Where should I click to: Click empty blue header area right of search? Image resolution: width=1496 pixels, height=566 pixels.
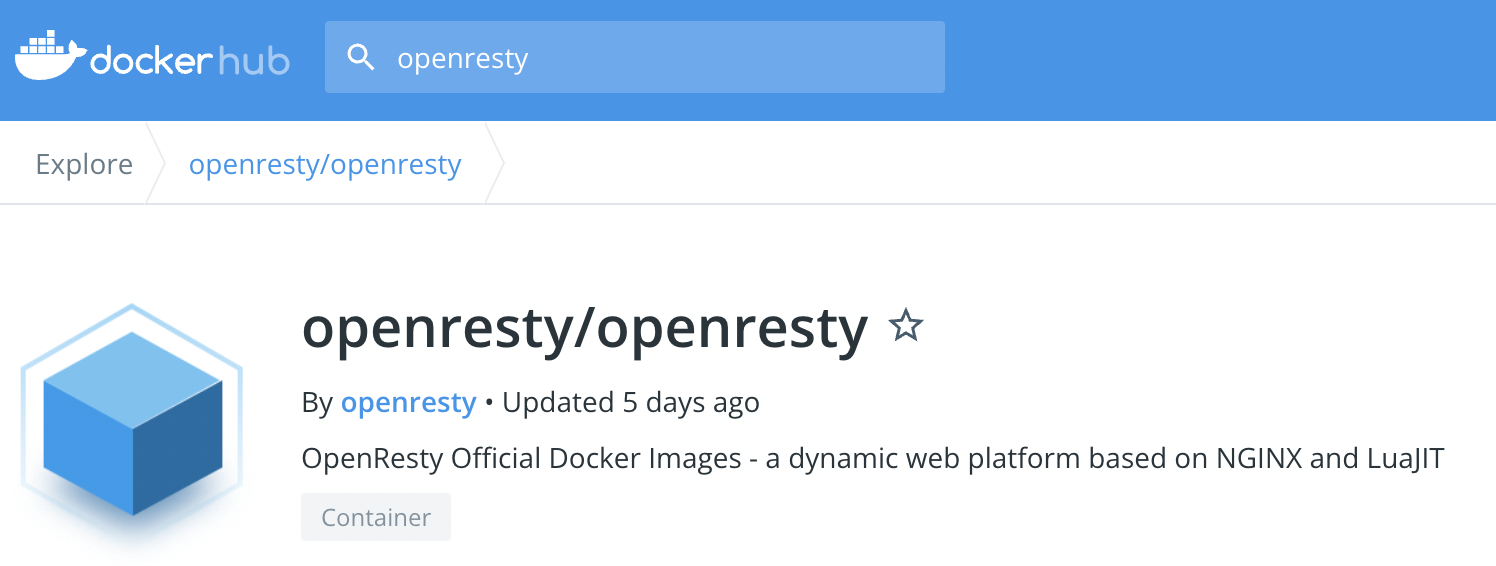click(1200, 58)
